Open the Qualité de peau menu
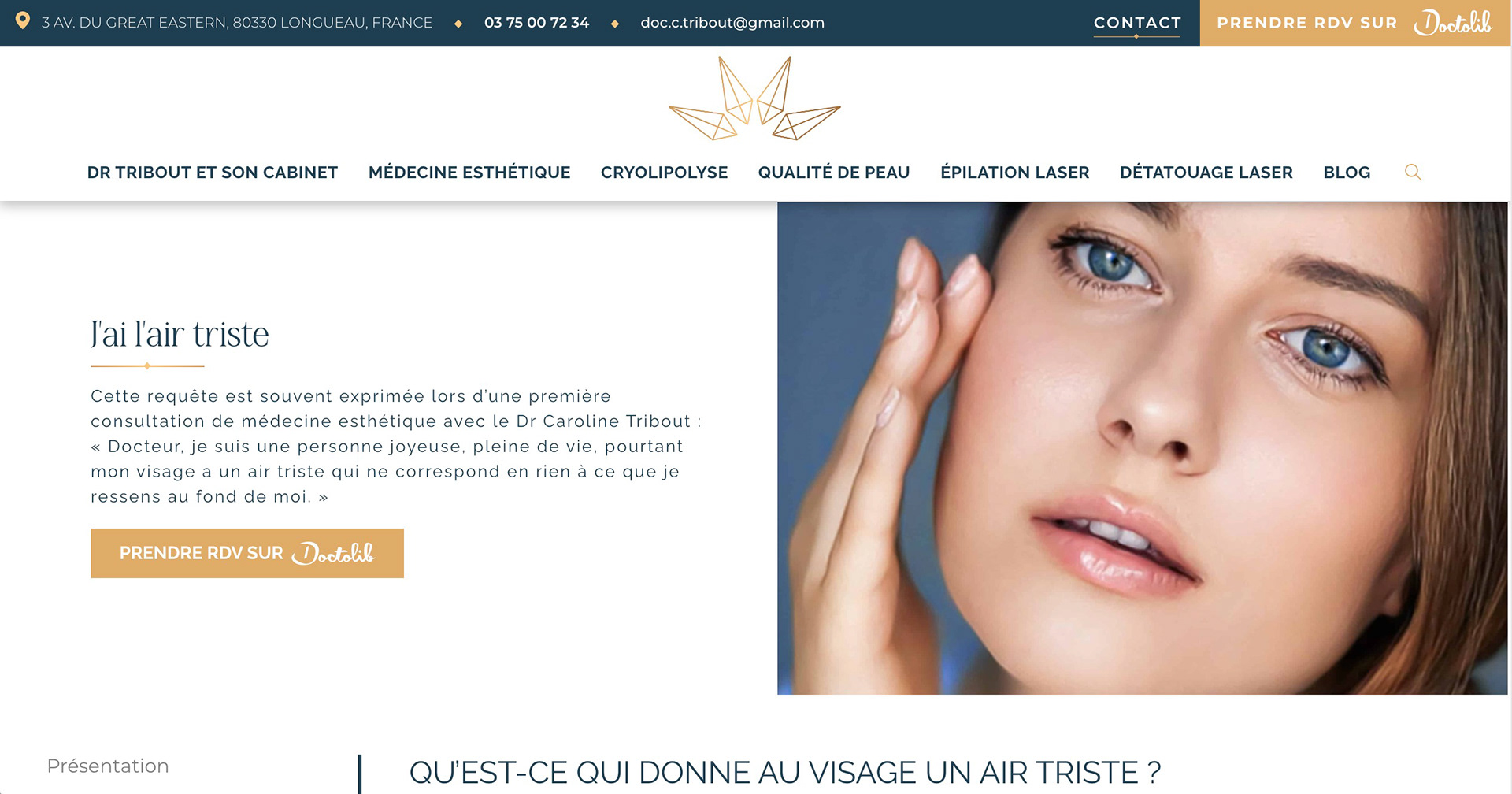 pos(834,173)
